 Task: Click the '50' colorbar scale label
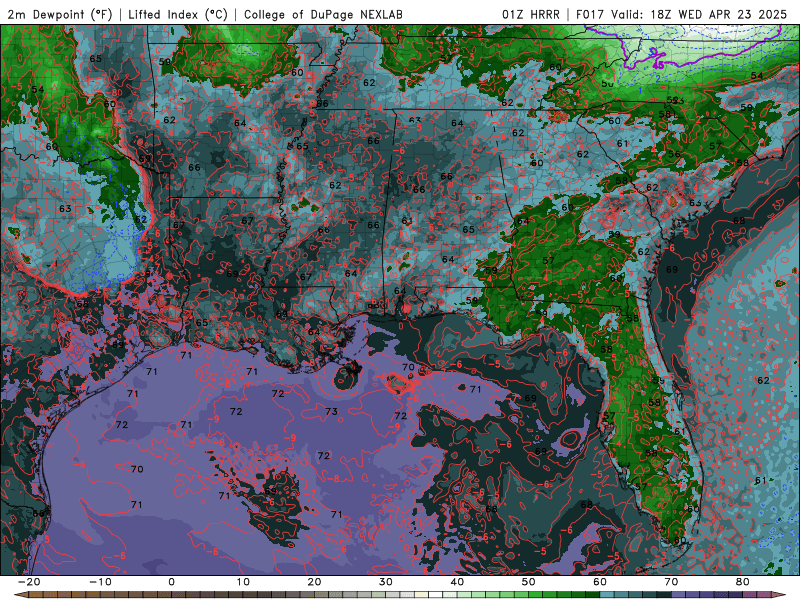[529, 582]
